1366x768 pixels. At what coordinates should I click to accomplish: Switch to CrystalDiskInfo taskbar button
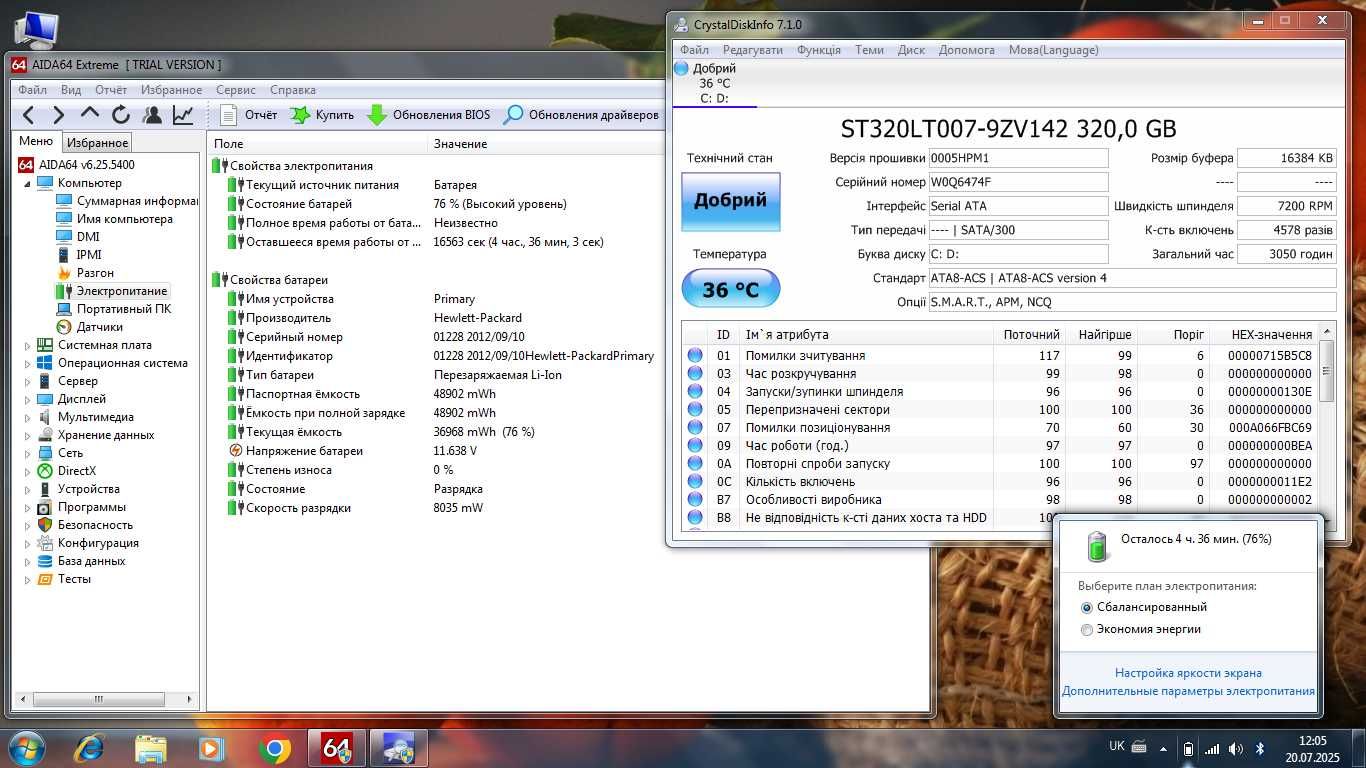(398, 748)
